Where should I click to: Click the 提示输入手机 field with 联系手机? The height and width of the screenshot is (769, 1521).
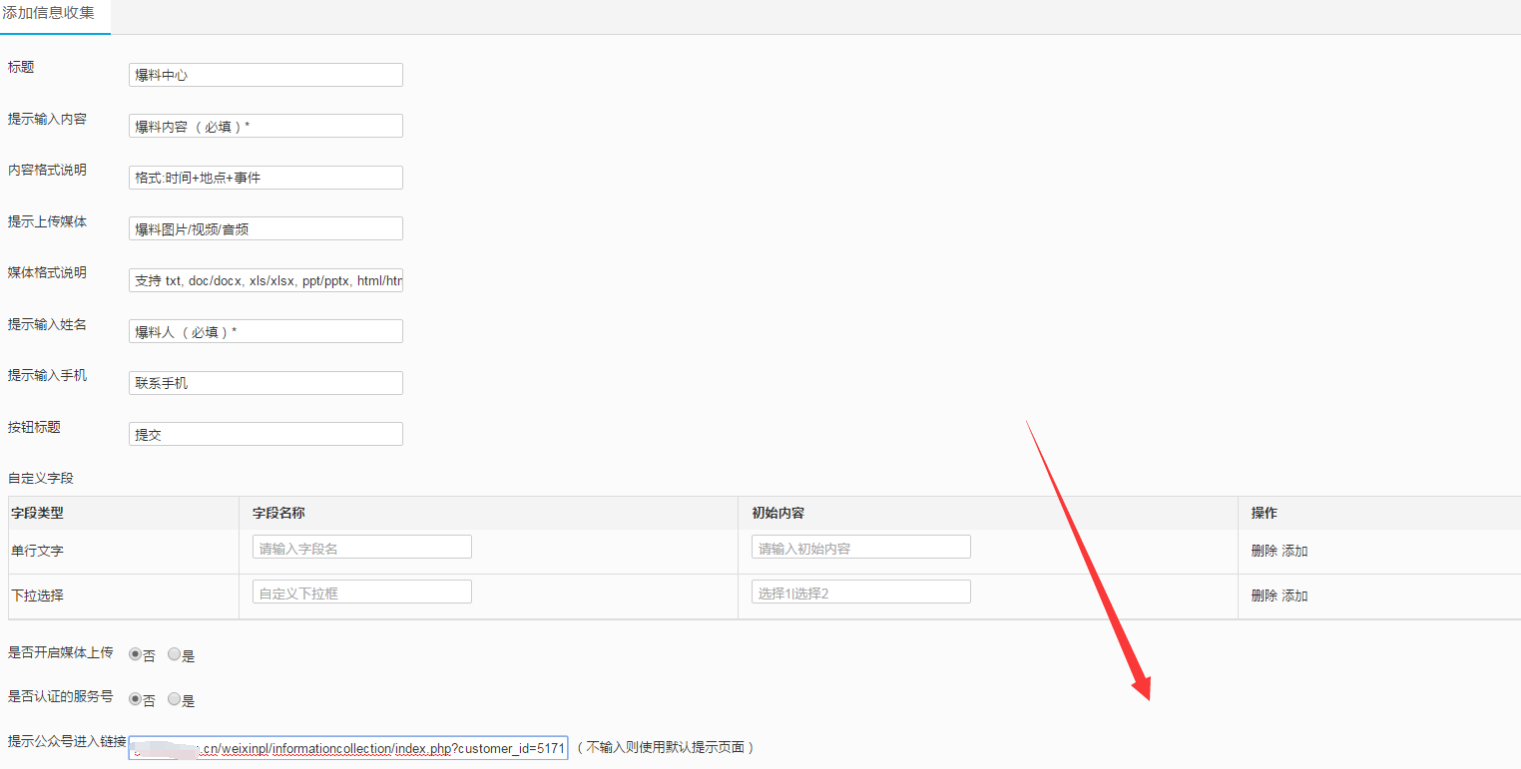265,383
